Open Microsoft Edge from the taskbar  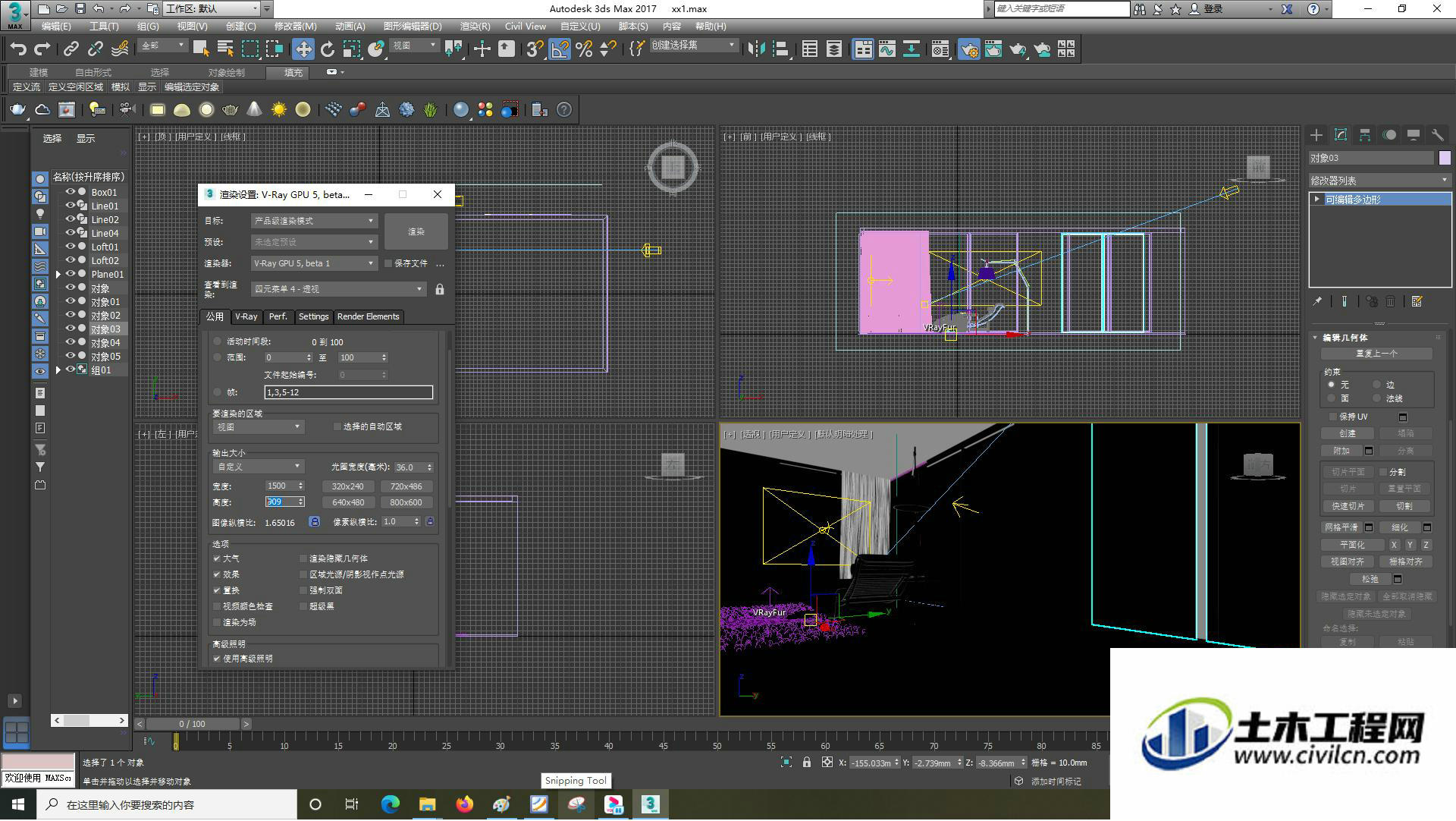click(x=390, y=805)
